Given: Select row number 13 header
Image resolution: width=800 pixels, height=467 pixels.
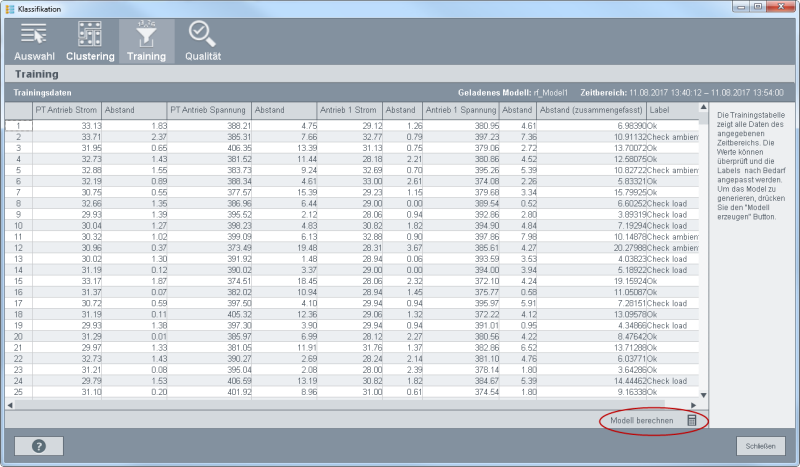Looking at the screenshot, I should 17,257.
